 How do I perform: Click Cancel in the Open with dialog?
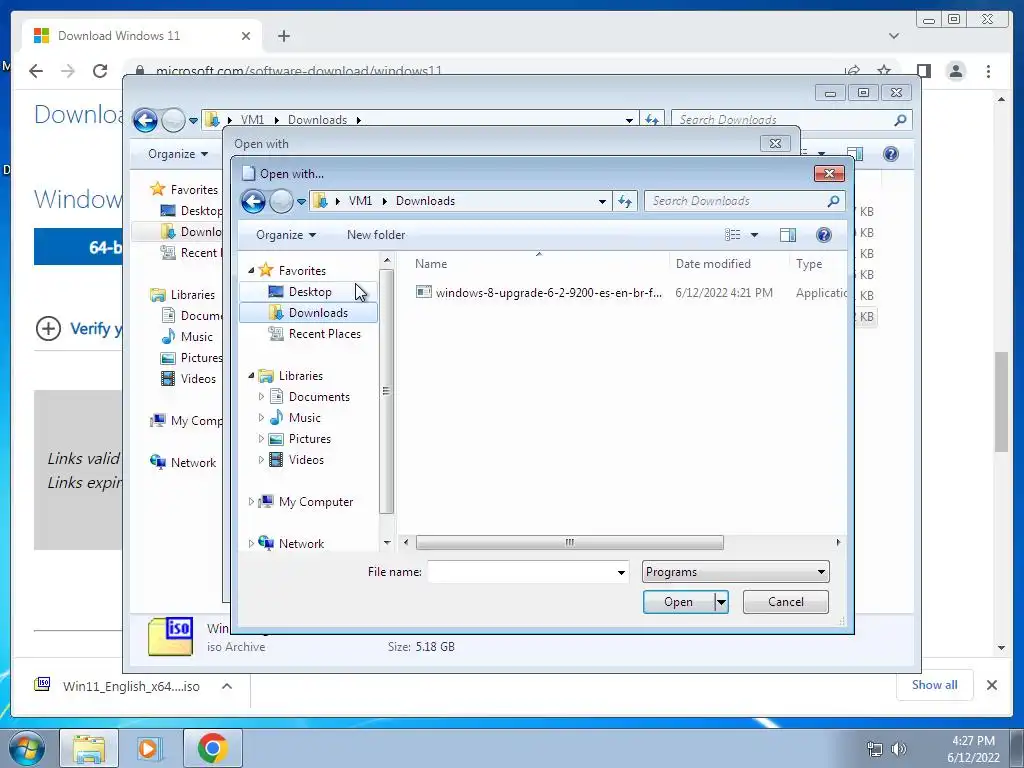pos(786,602)
